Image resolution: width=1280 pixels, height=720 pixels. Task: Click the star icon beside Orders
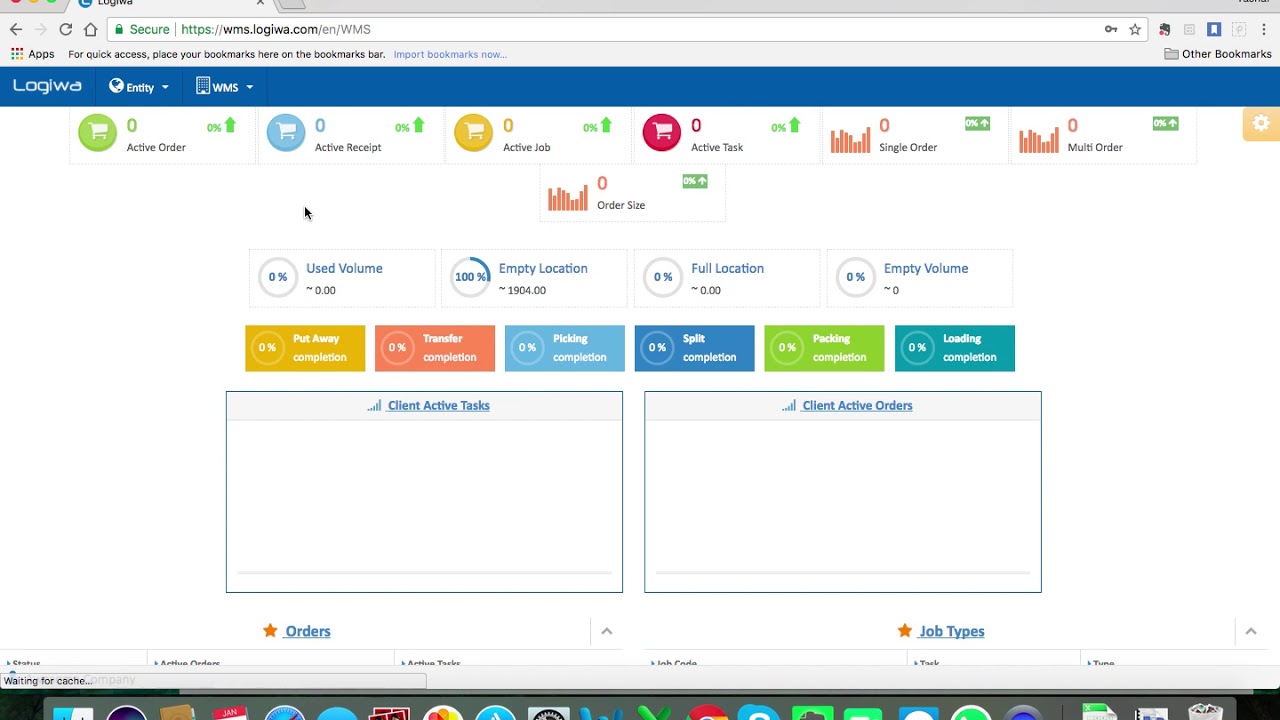click(270, 631)
